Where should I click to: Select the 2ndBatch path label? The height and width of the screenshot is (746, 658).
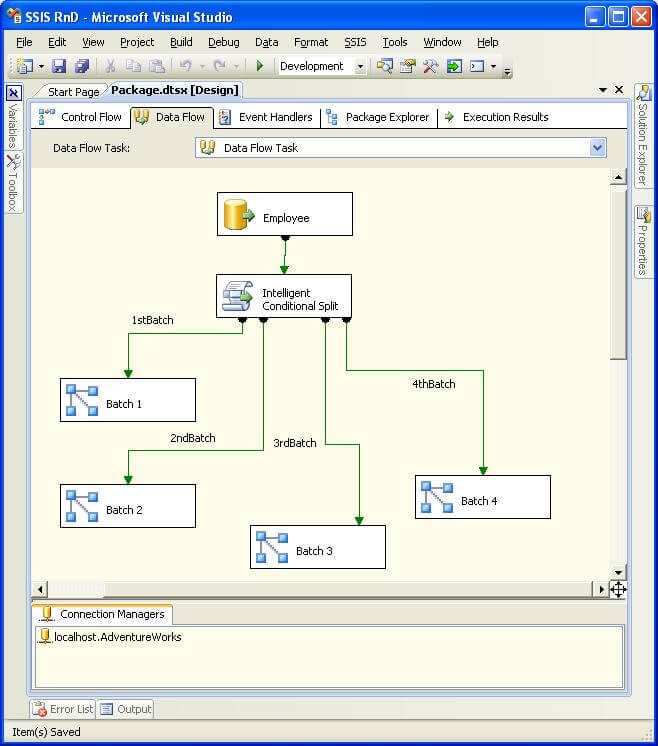193,438
